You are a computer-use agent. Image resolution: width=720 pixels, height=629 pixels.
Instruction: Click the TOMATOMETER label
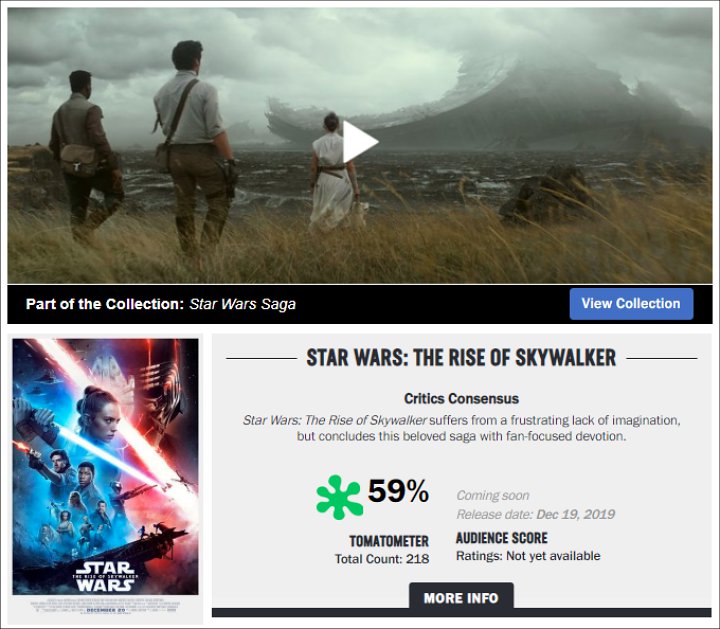click(389, 541)
